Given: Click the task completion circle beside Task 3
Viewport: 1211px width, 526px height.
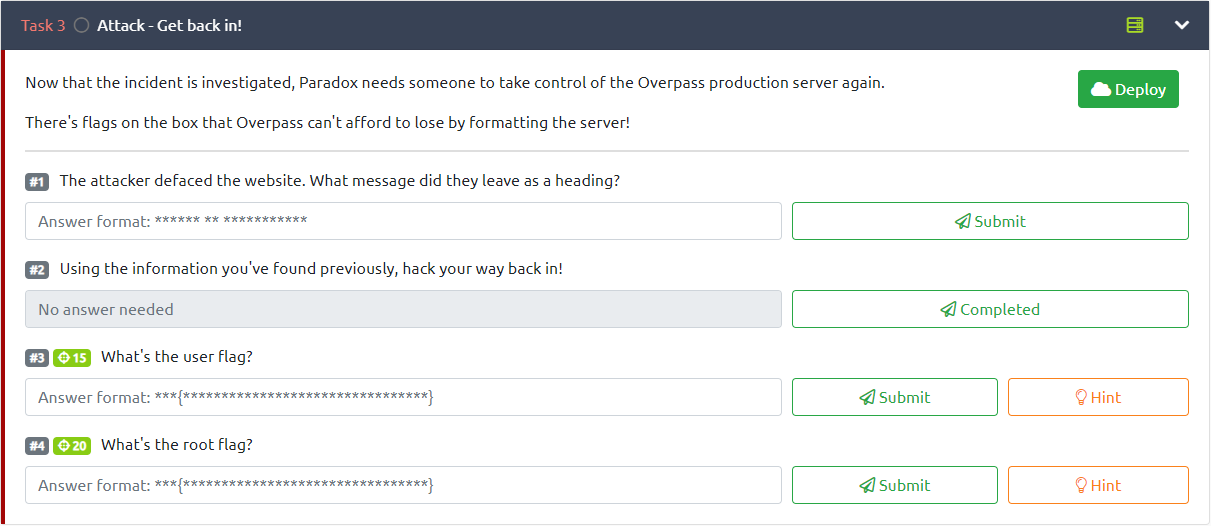Looking at the screenshot, I should [x=81, y=25].
